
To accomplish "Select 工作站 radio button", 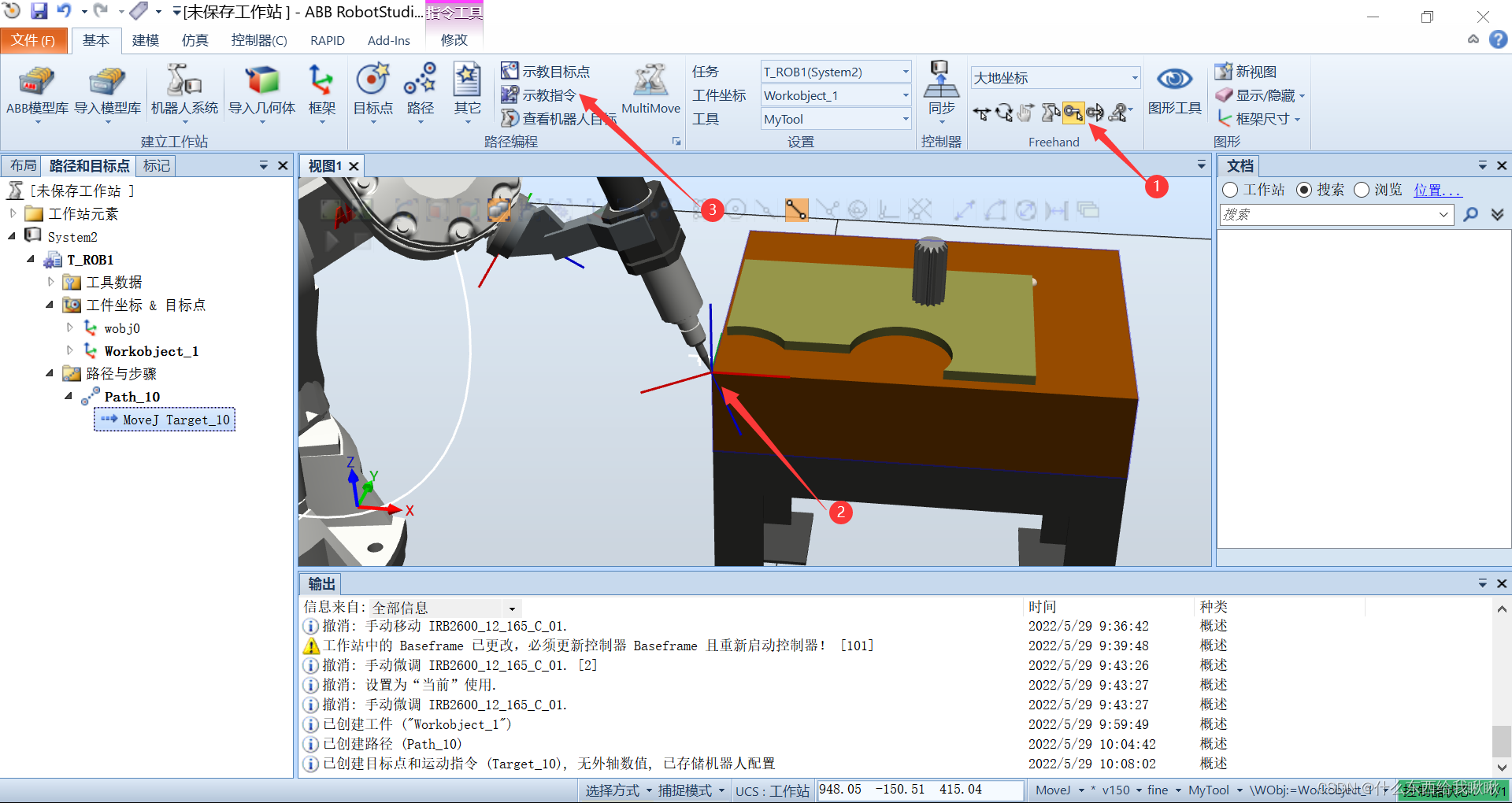I will click(1230, 190).
